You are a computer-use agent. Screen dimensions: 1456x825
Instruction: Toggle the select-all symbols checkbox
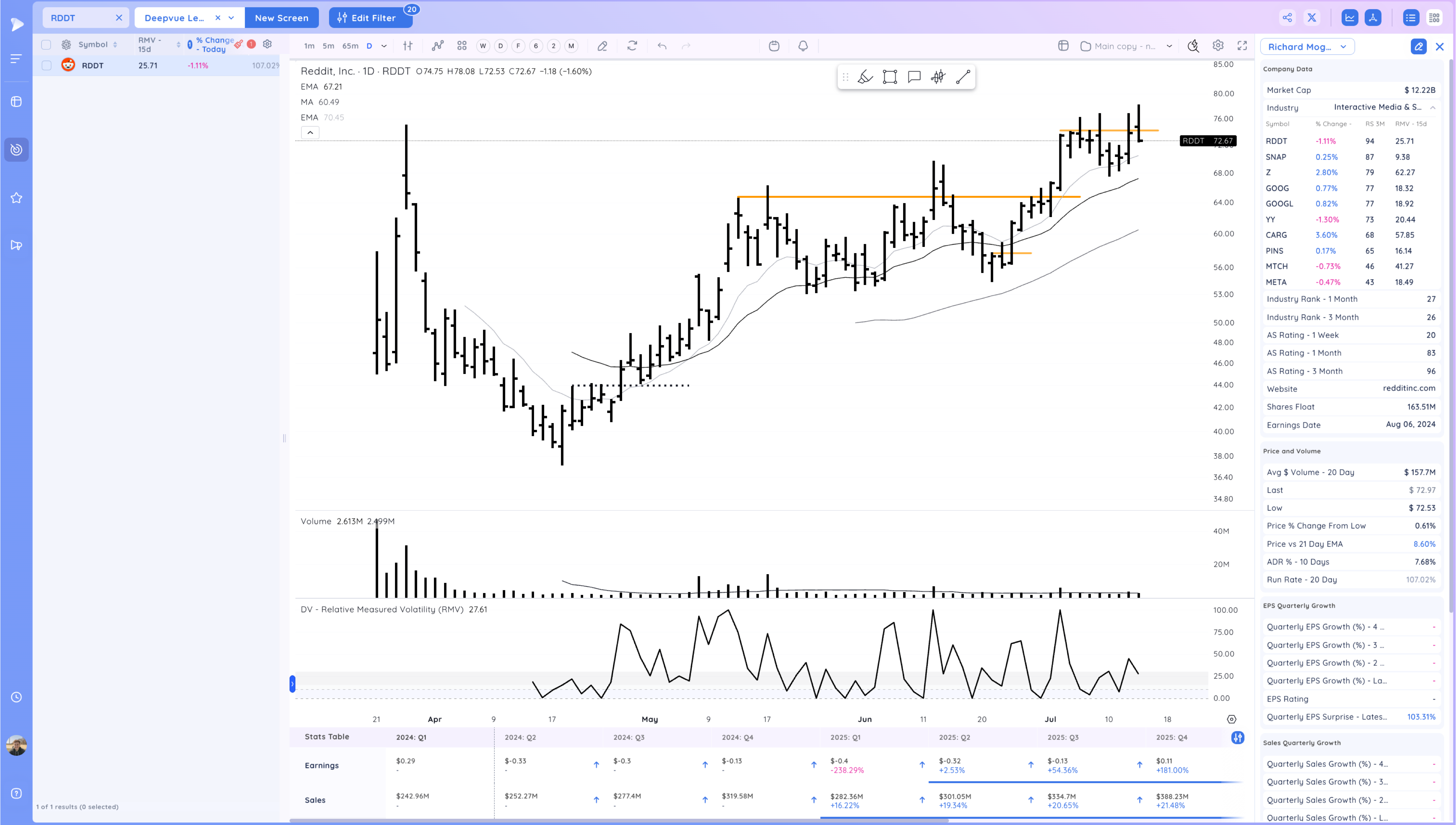(x=47, y=45)
